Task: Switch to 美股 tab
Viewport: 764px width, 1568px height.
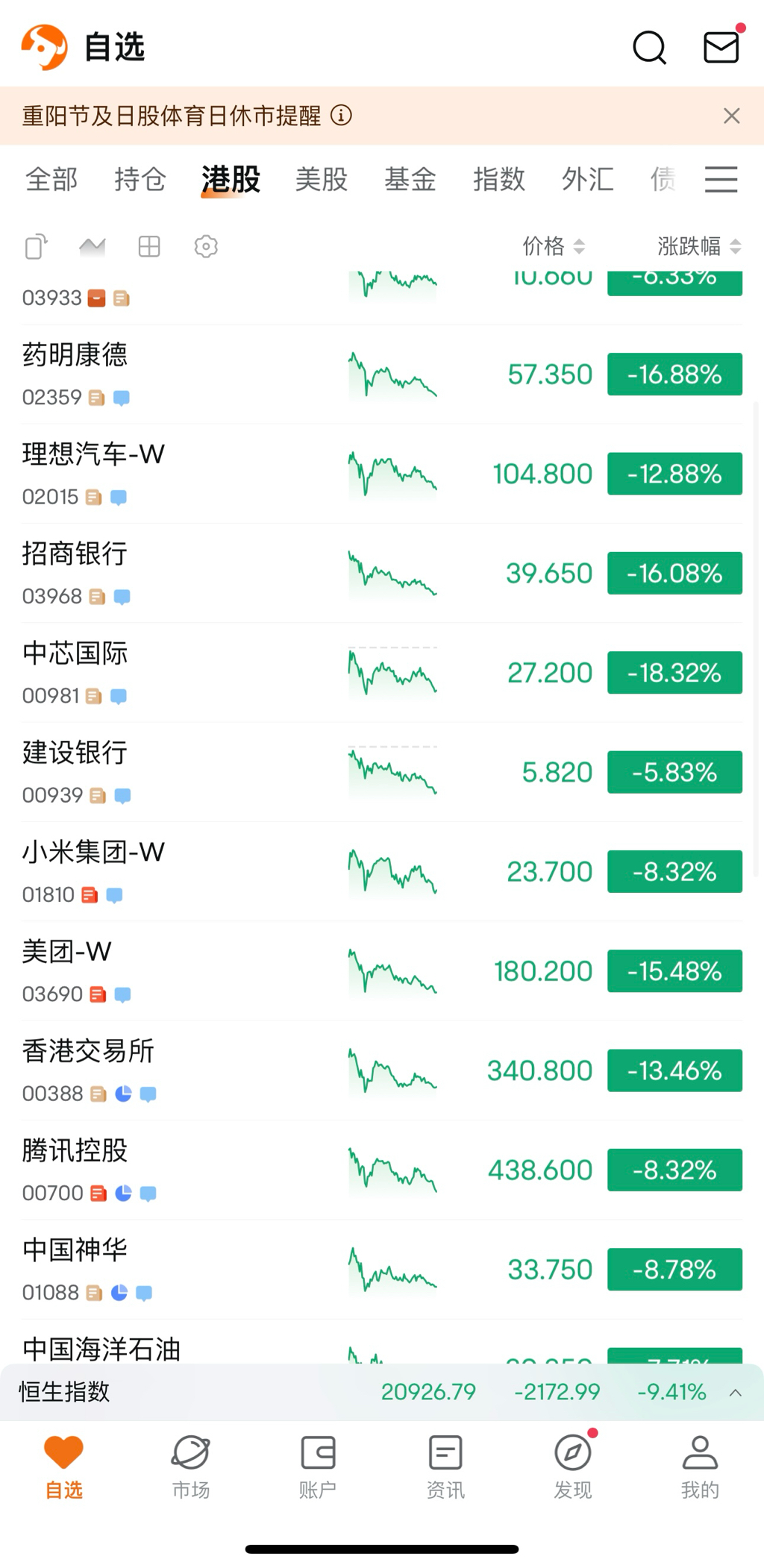Action: 322,180
